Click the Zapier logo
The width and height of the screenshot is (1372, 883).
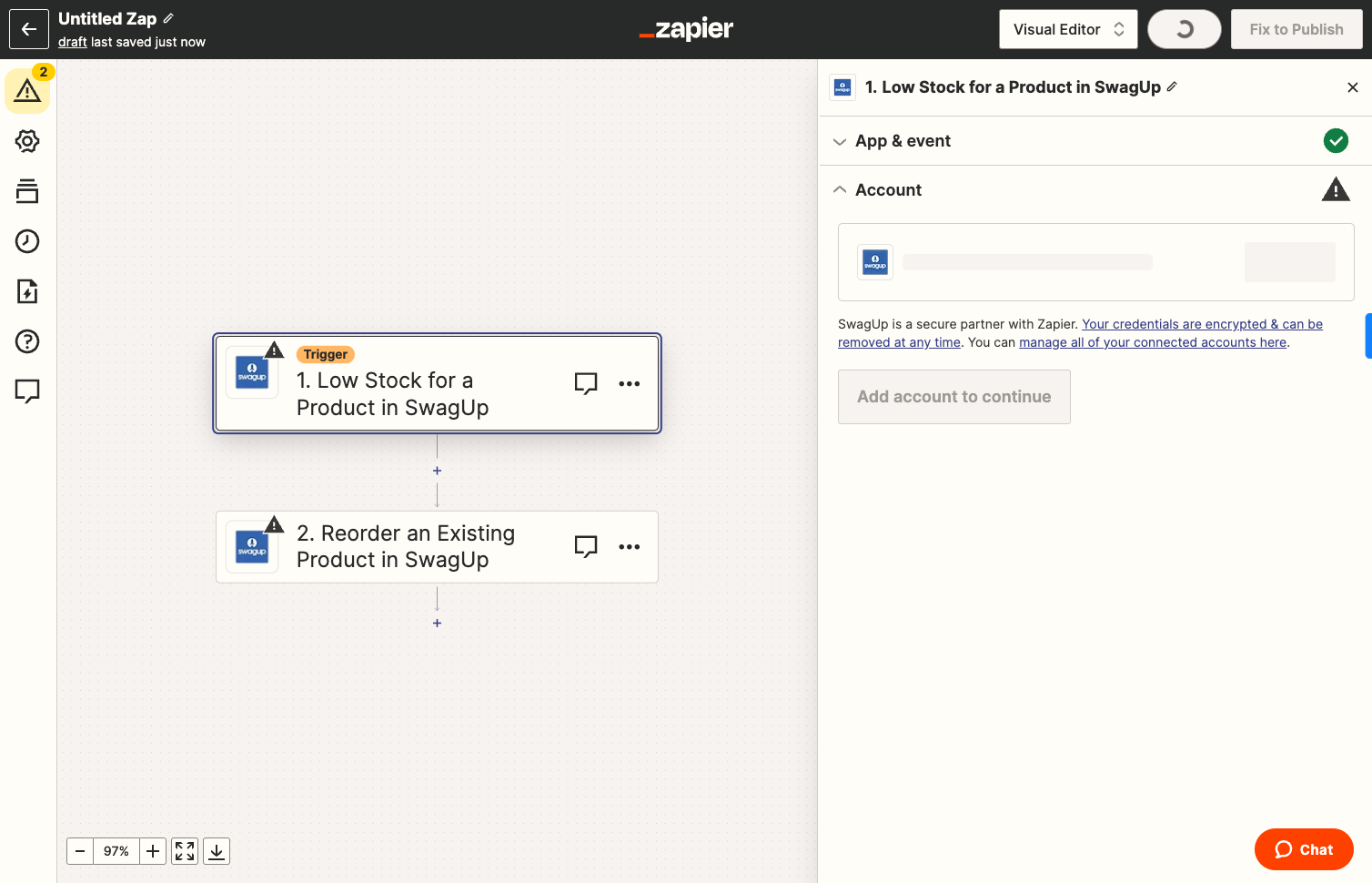coord(686,29)
